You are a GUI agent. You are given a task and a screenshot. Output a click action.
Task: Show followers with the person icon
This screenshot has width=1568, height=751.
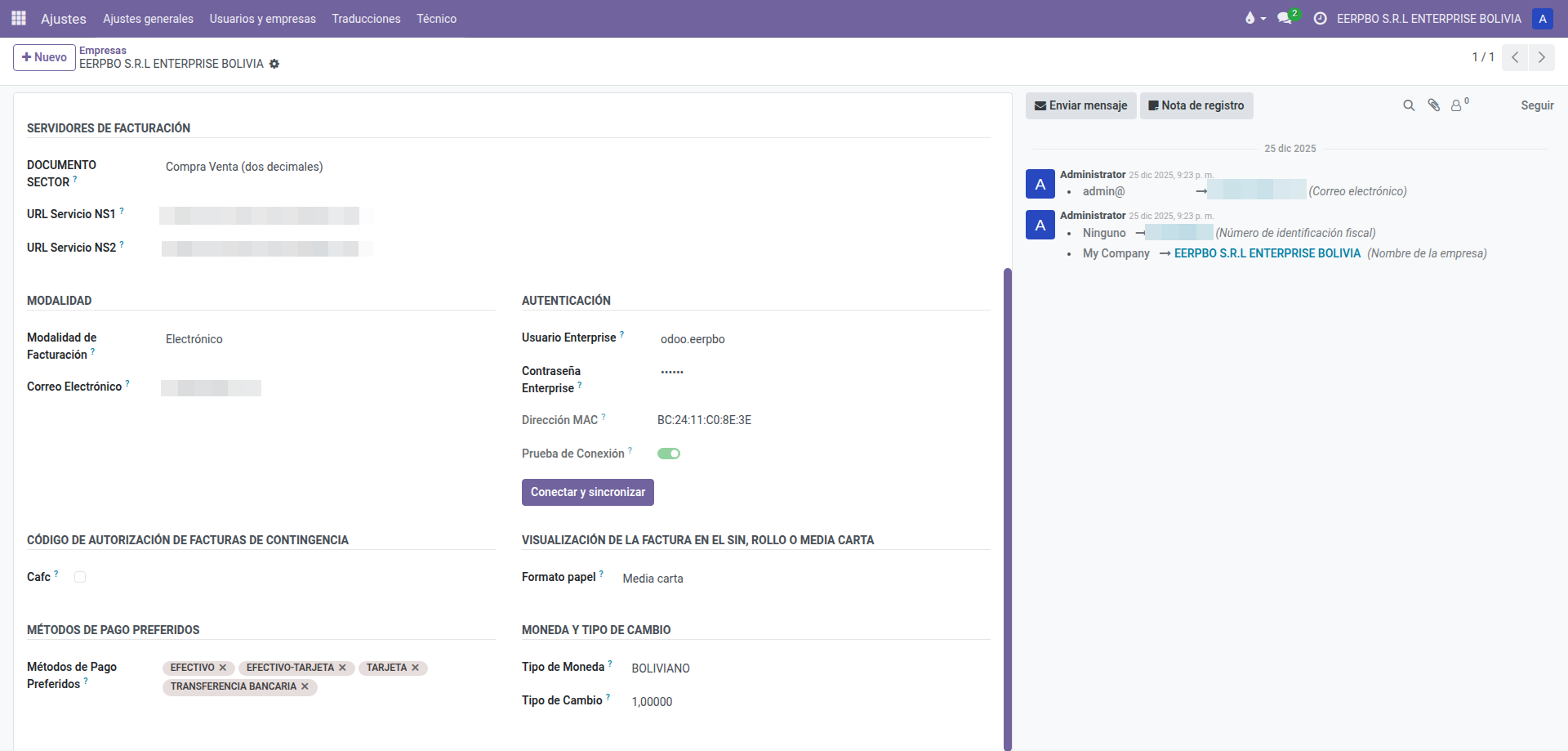1456,105
